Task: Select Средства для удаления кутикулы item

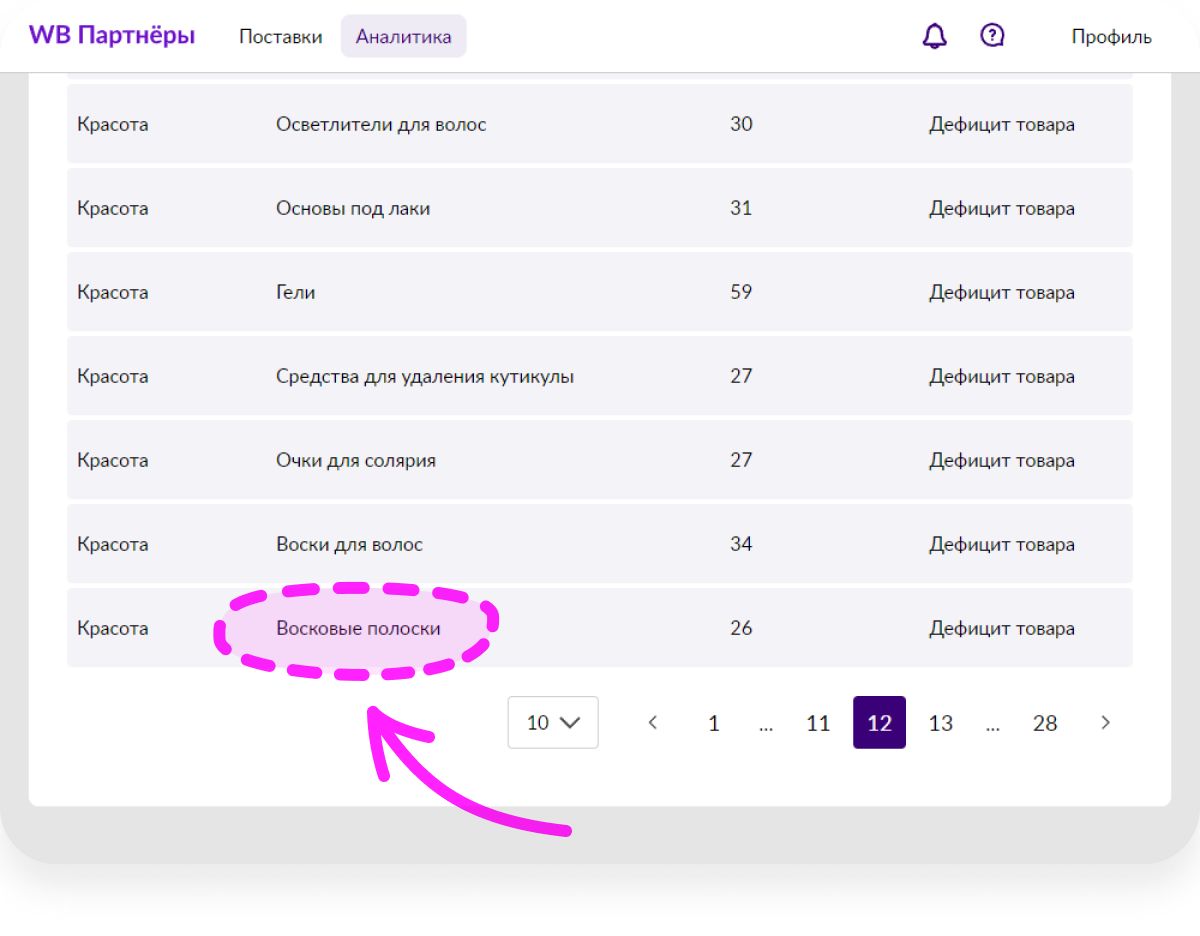Action: [424, 376]
